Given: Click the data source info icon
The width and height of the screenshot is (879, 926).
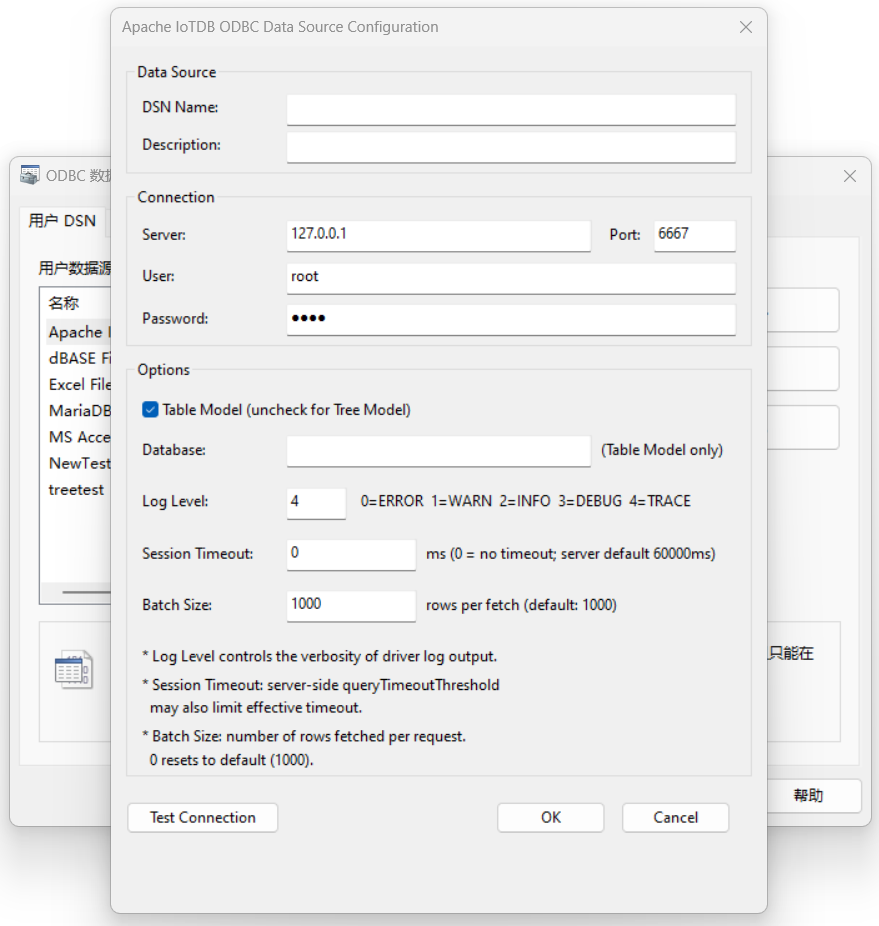Looking at the screenshot, I should point(73,669).
